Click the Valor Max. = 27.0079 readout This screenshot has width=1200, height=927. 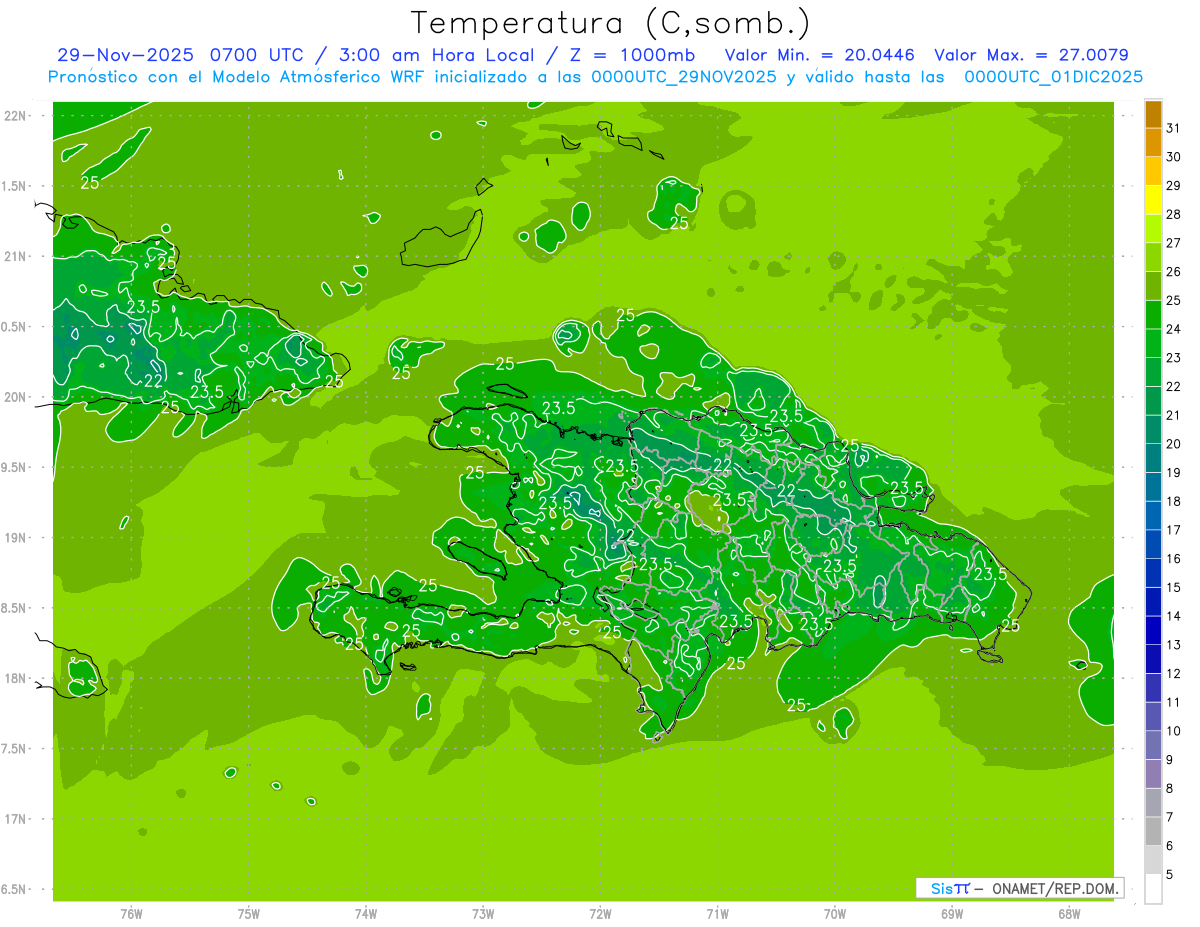coord(1031,55)
